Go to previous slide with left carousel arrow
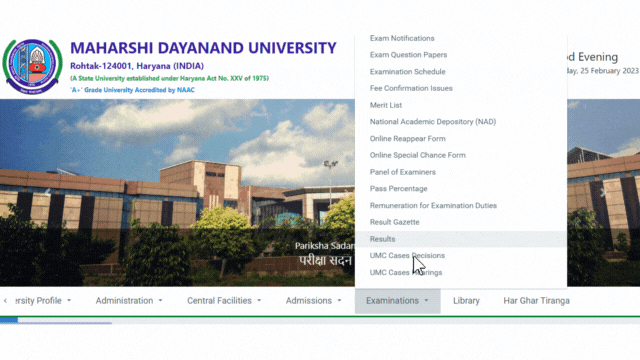640x360 pixels. click(x=48, y=192)
